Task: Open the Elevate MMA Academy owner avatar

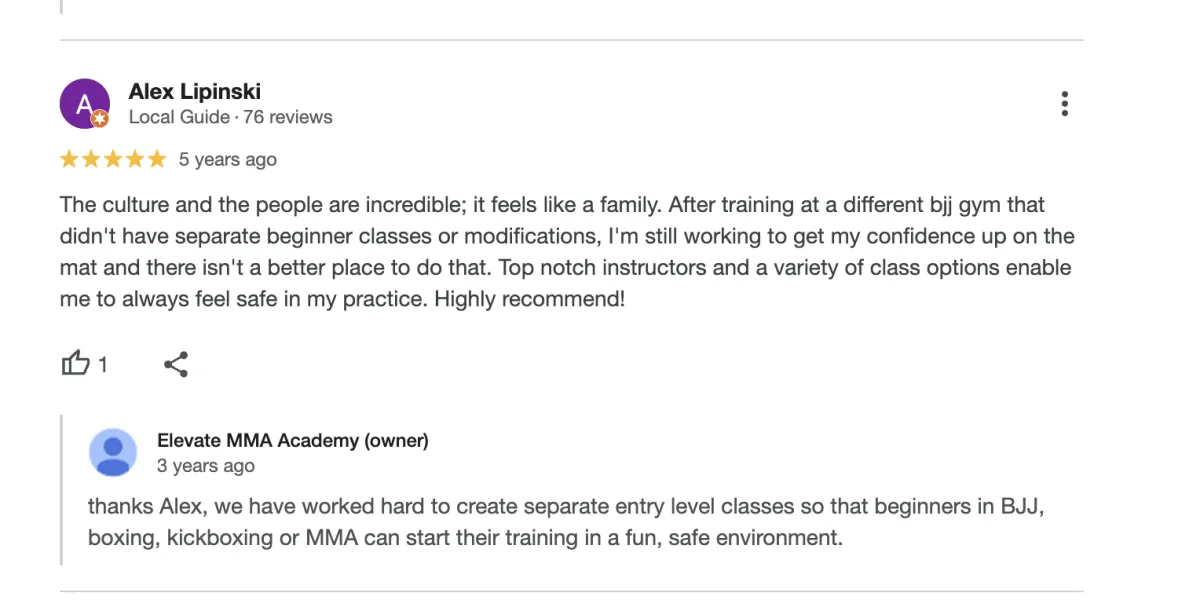Action: 113,452
